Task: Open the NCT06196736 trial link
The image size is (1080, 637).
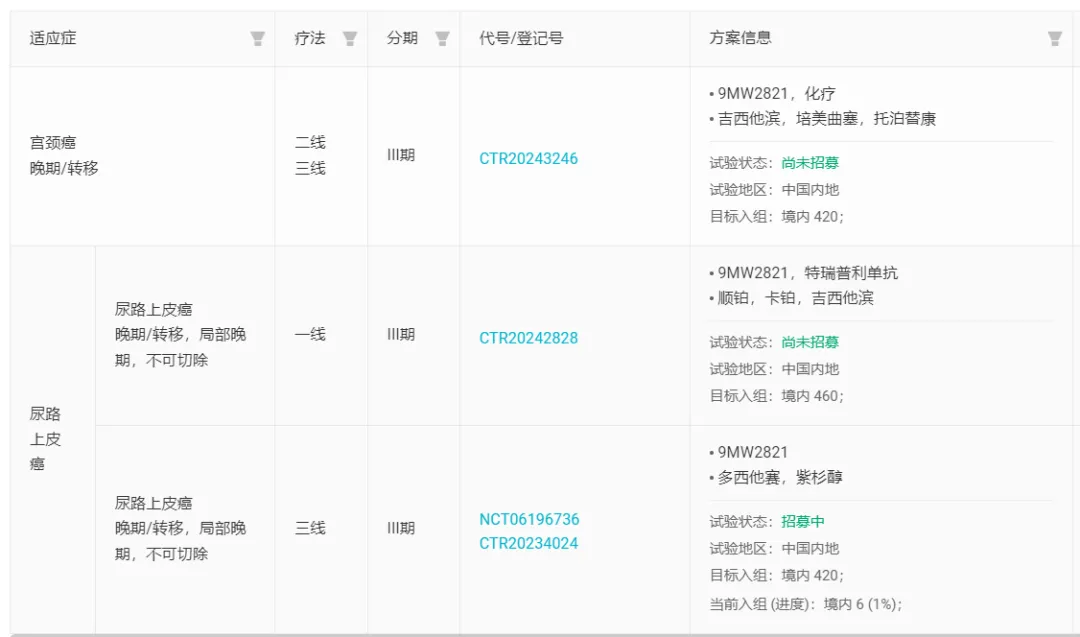Action: pyautogui.click(x=529, y=519)
